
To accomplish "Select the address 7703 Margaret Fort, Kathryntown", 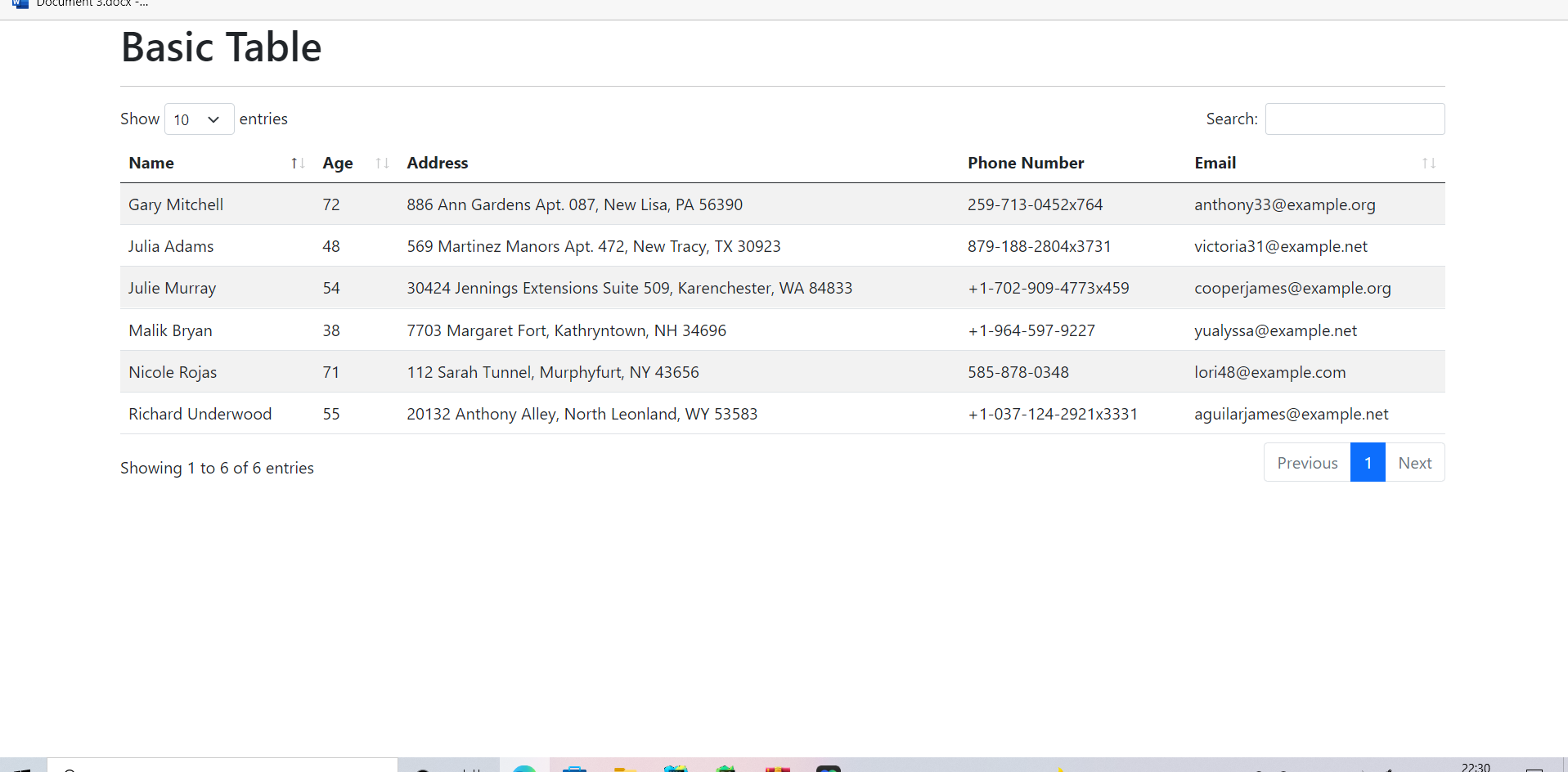I will pyautogui.click(x=527, y=330).
